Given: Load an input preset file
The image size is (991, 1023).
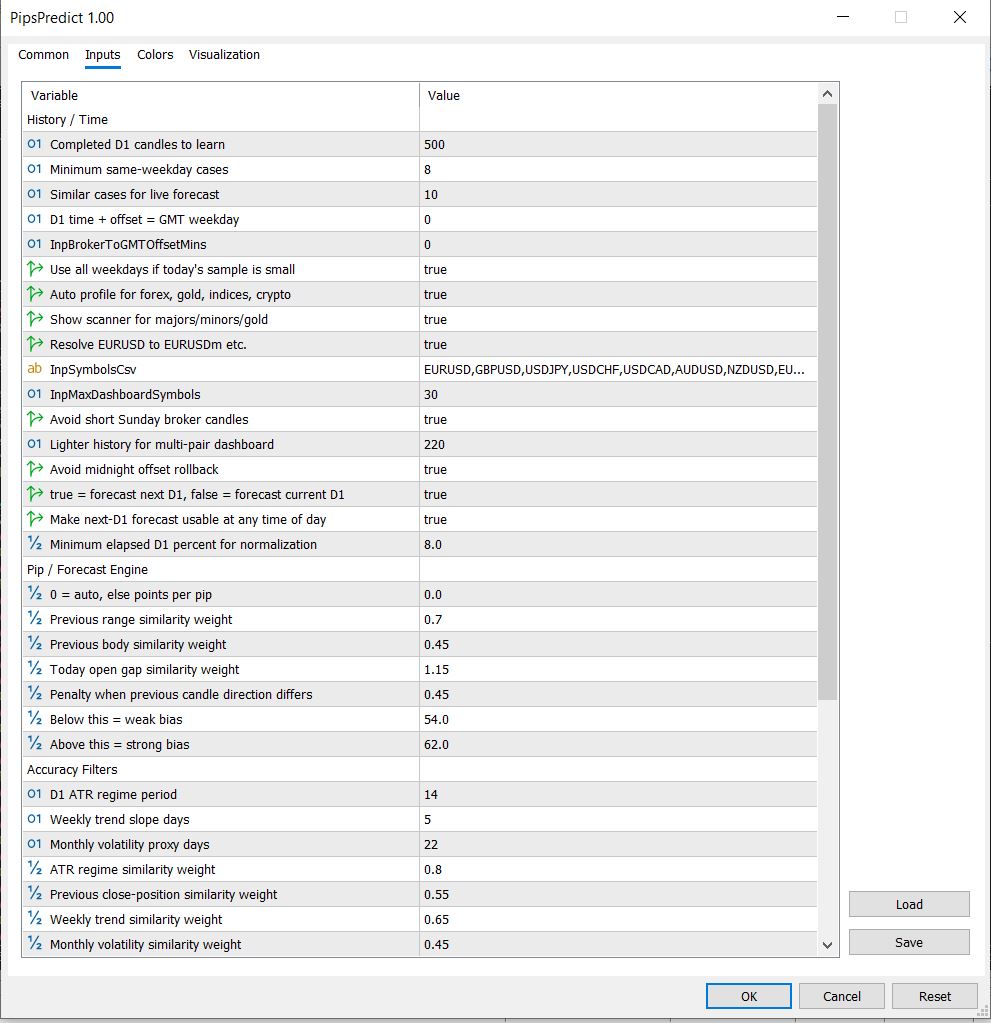Looking at the screenshot, I should tap(909, 904).
